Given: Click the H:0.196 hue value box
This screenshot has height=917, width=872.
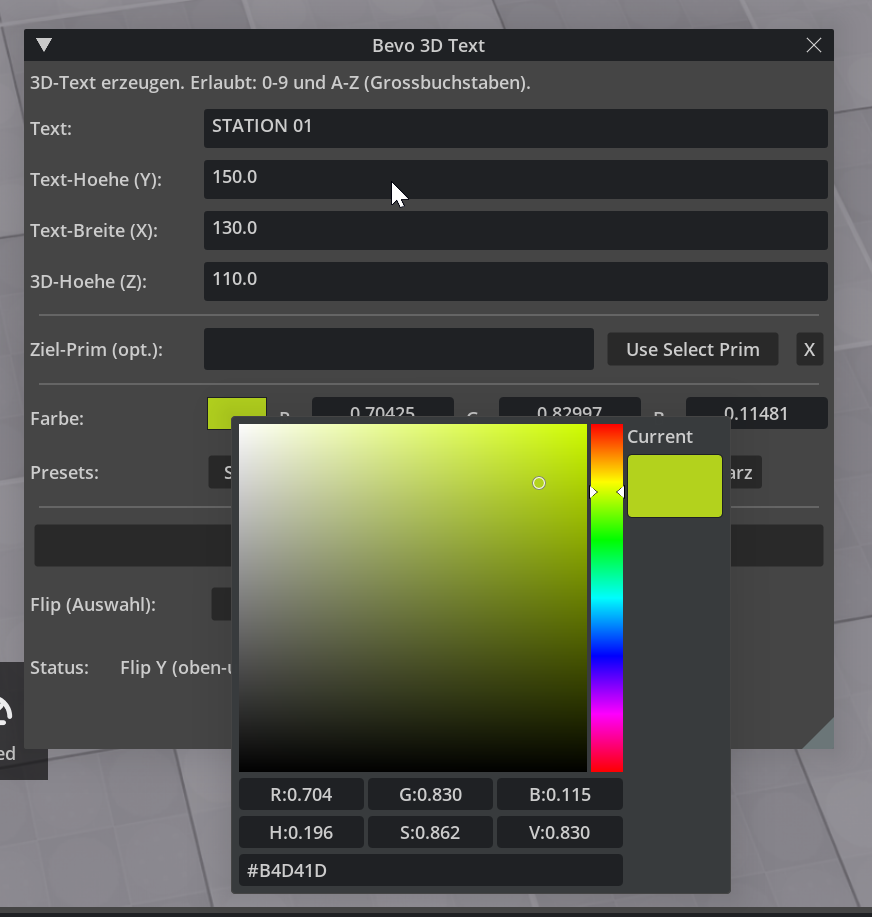Looking at the screenshot, I should tap(301, 832).
